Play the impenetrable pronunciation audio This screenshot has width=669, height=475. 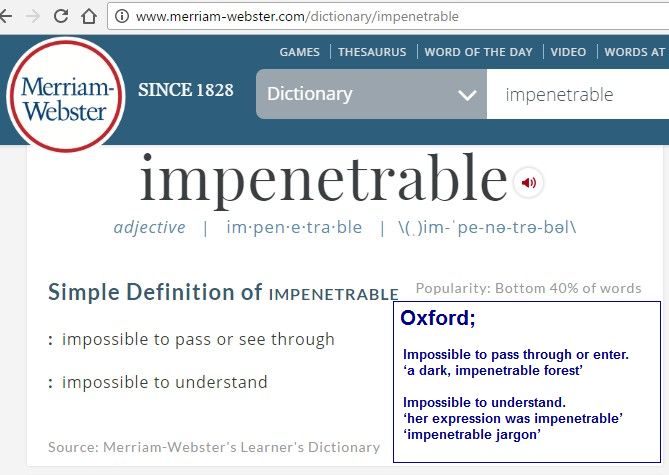click(x=528, y=183)
